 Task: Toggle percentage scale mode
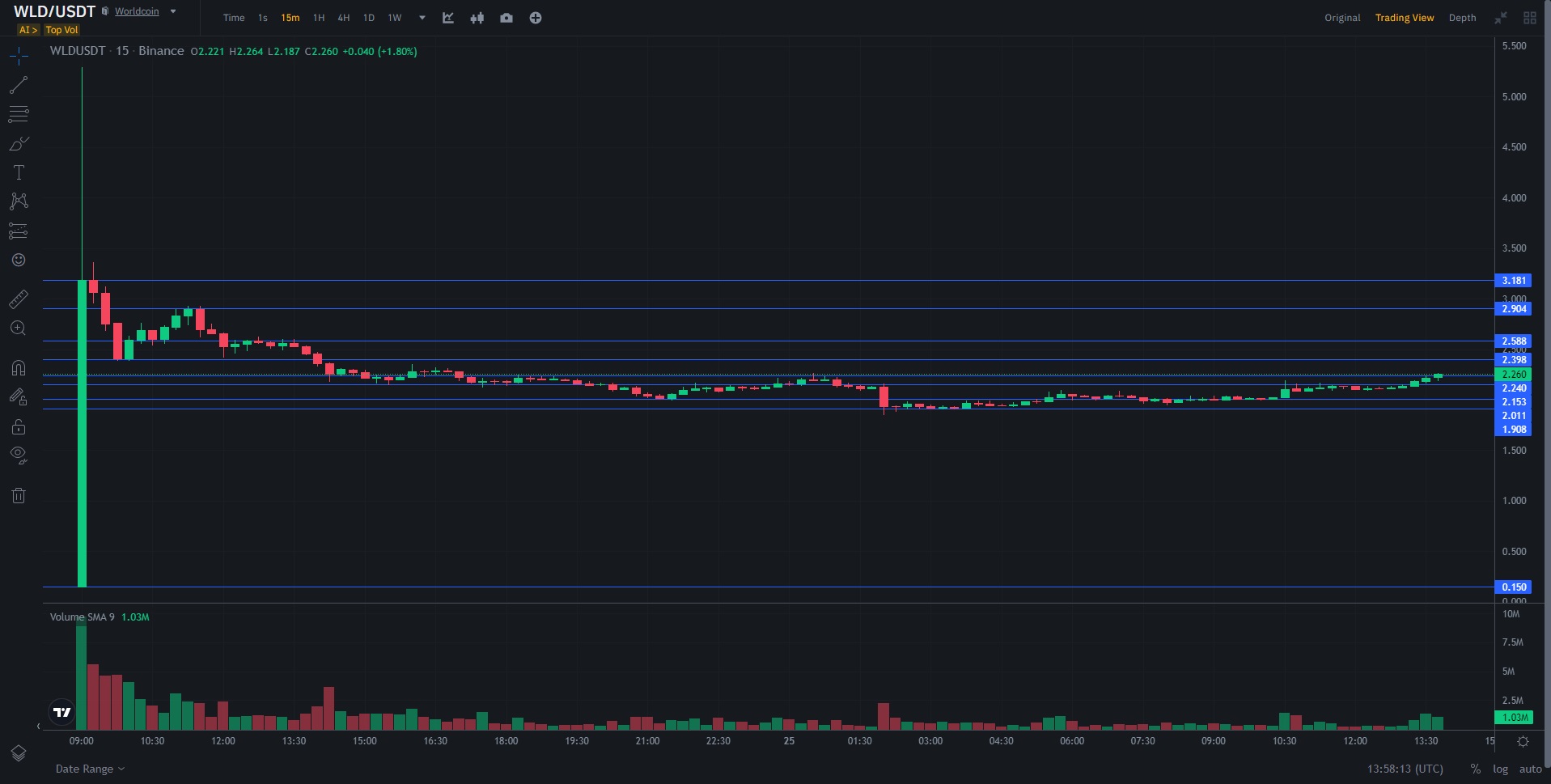(x=1476, y=769)
